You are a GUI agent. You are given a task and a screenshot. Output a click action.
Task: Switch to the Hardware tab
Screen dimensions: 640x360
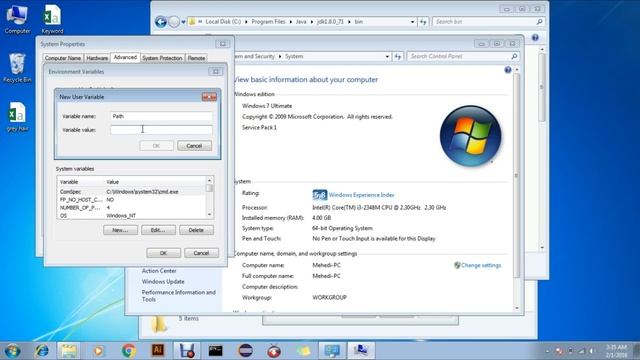pos(97,58)
